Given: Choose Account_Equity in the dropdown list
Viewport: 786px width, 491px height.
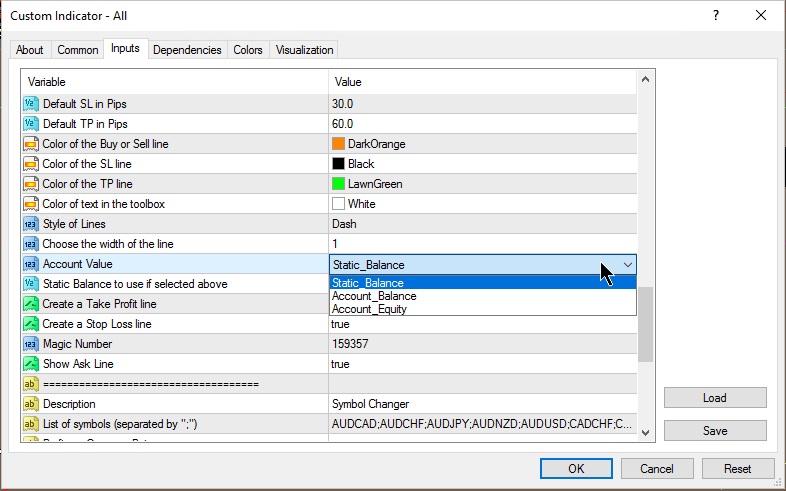Looking at the screenshot, I should [x=483, y=309].
